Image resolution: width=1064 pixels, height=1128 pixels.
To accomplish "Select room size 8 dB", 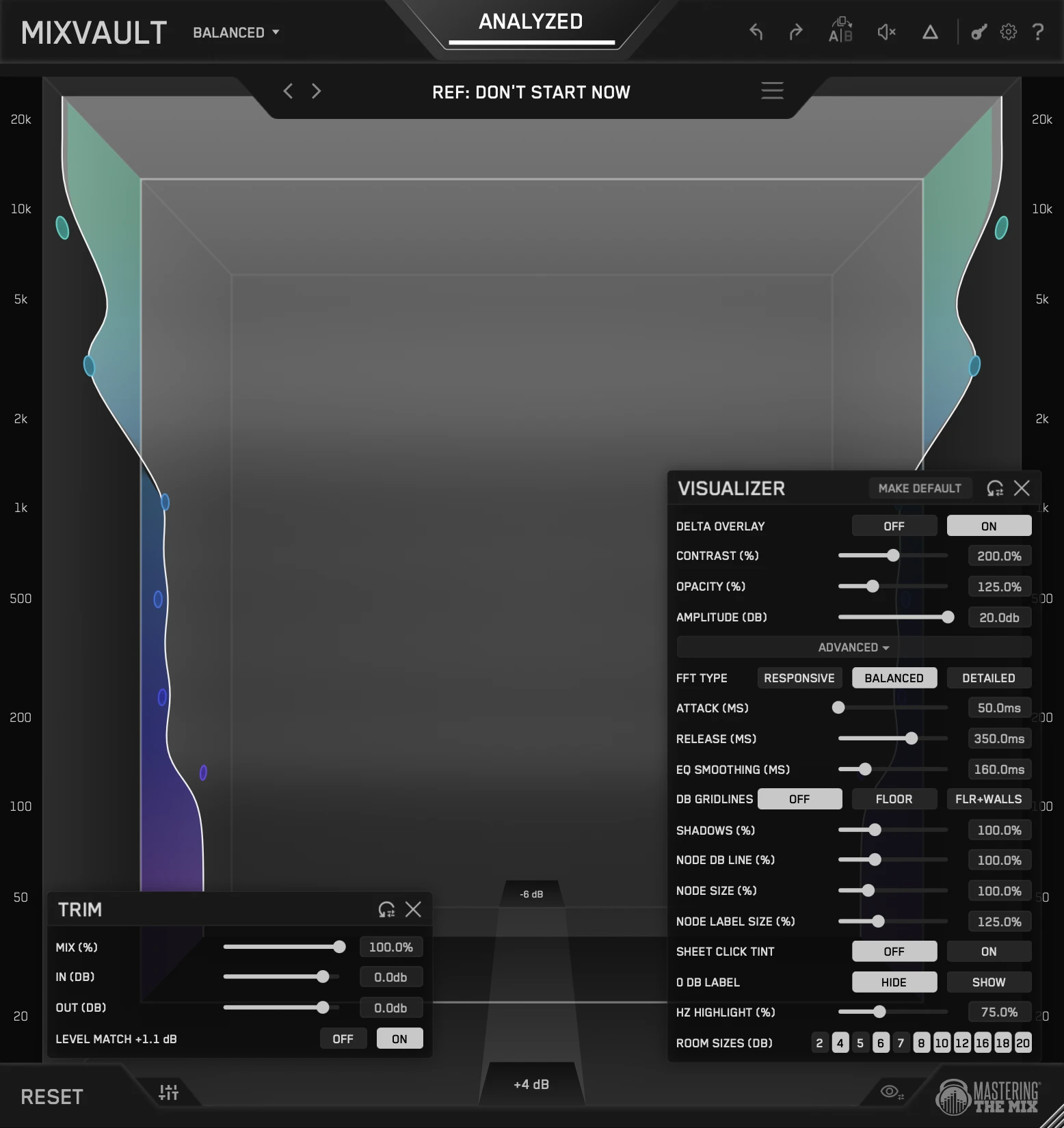I will [921, 1043].
